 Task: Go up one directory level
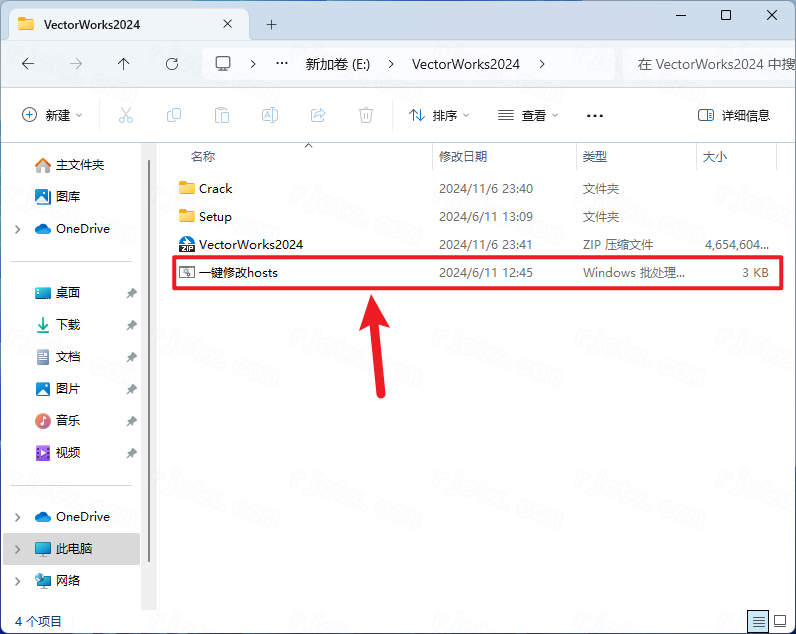[124, 64]
